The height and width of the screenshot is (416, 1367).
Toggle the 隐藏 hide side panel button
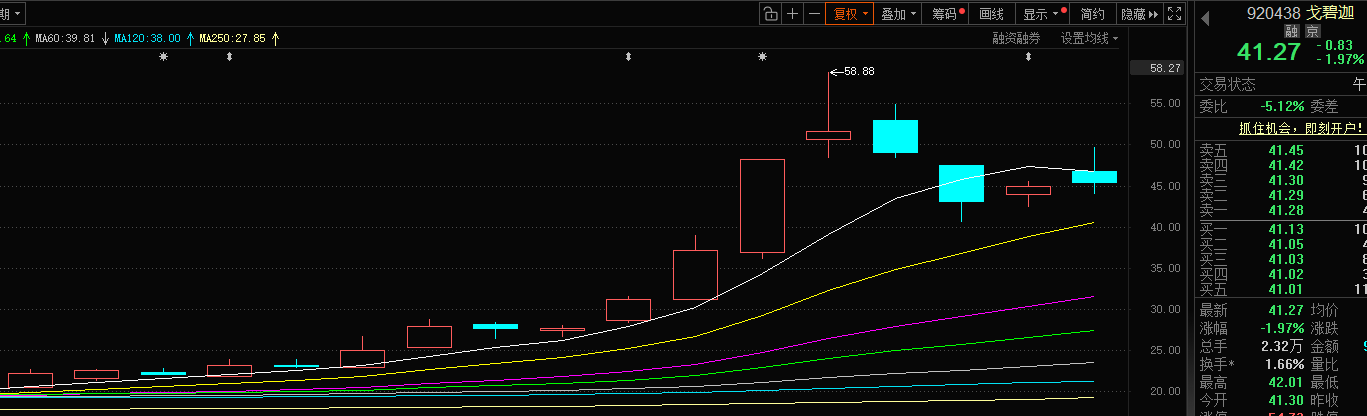[x=1138, y=14]
